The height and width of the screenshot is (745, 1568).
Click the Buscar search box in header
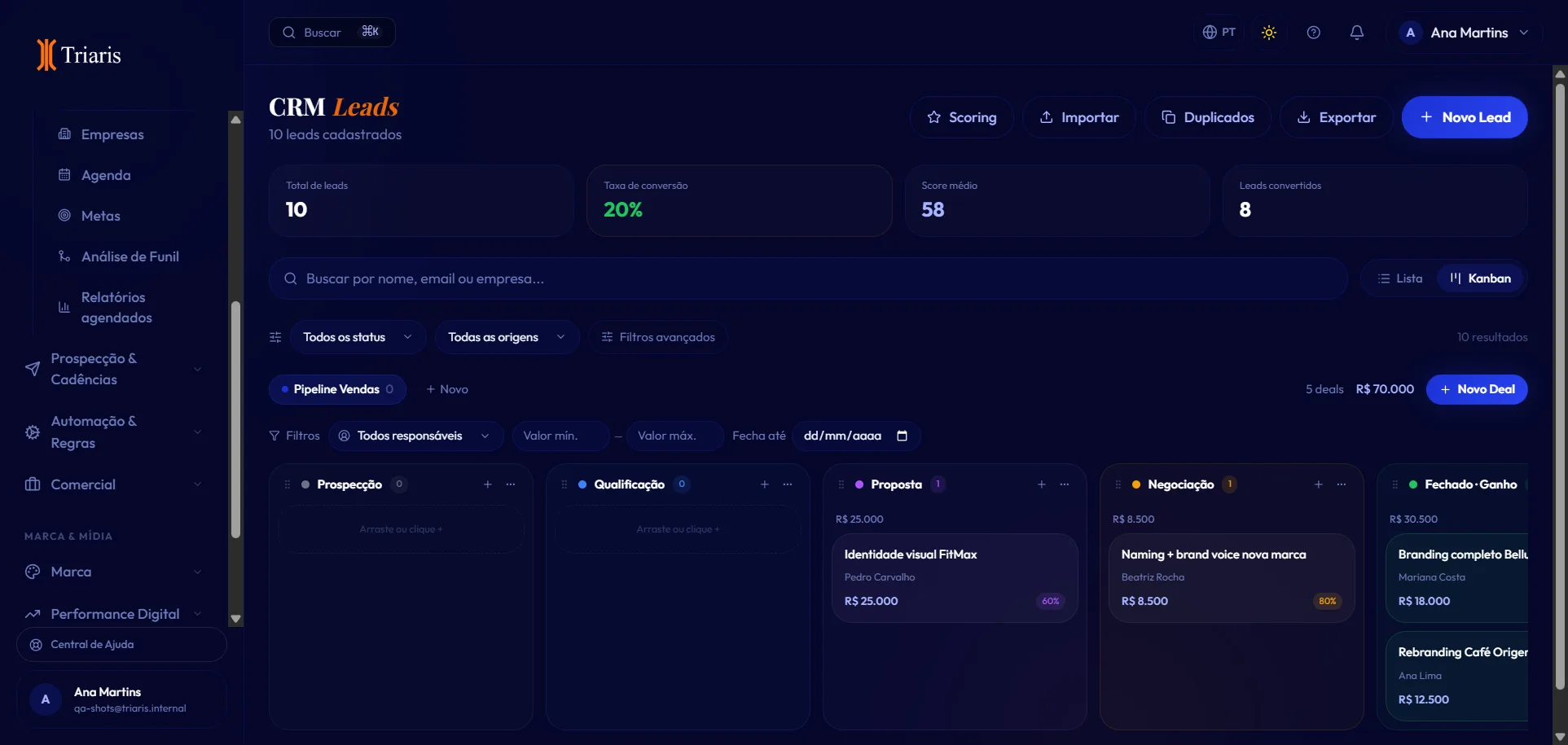(332, 33)
